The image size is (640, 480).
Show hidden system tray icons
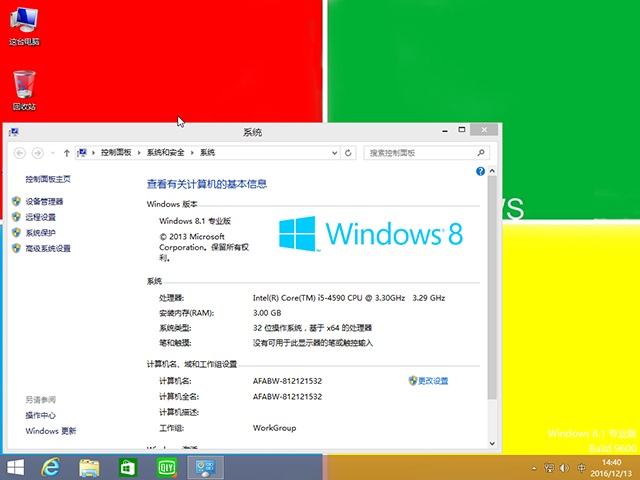pos(536,468)
